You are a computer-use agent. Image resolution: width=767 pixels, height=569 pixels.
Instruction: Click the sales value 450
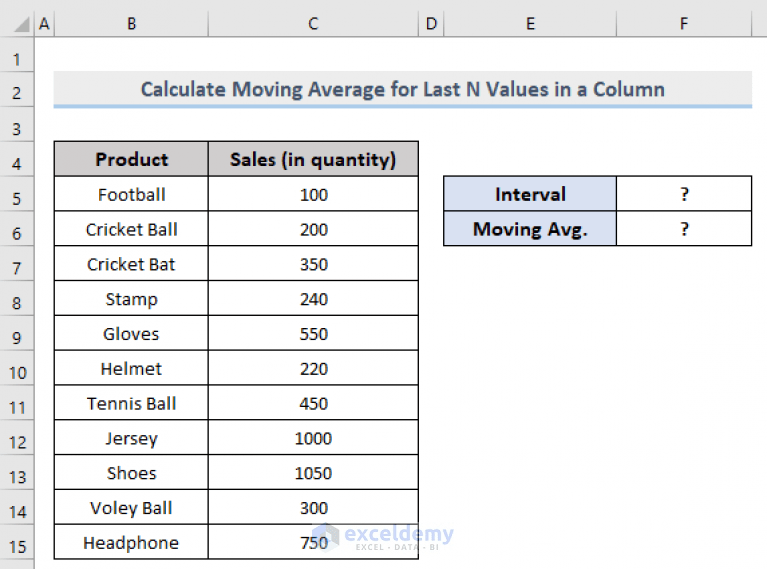[x=313, y=403]
